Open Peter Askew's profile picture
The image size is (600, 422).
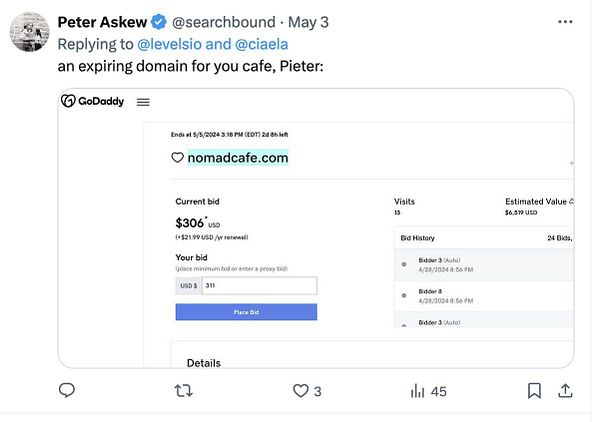pos(30,33)
